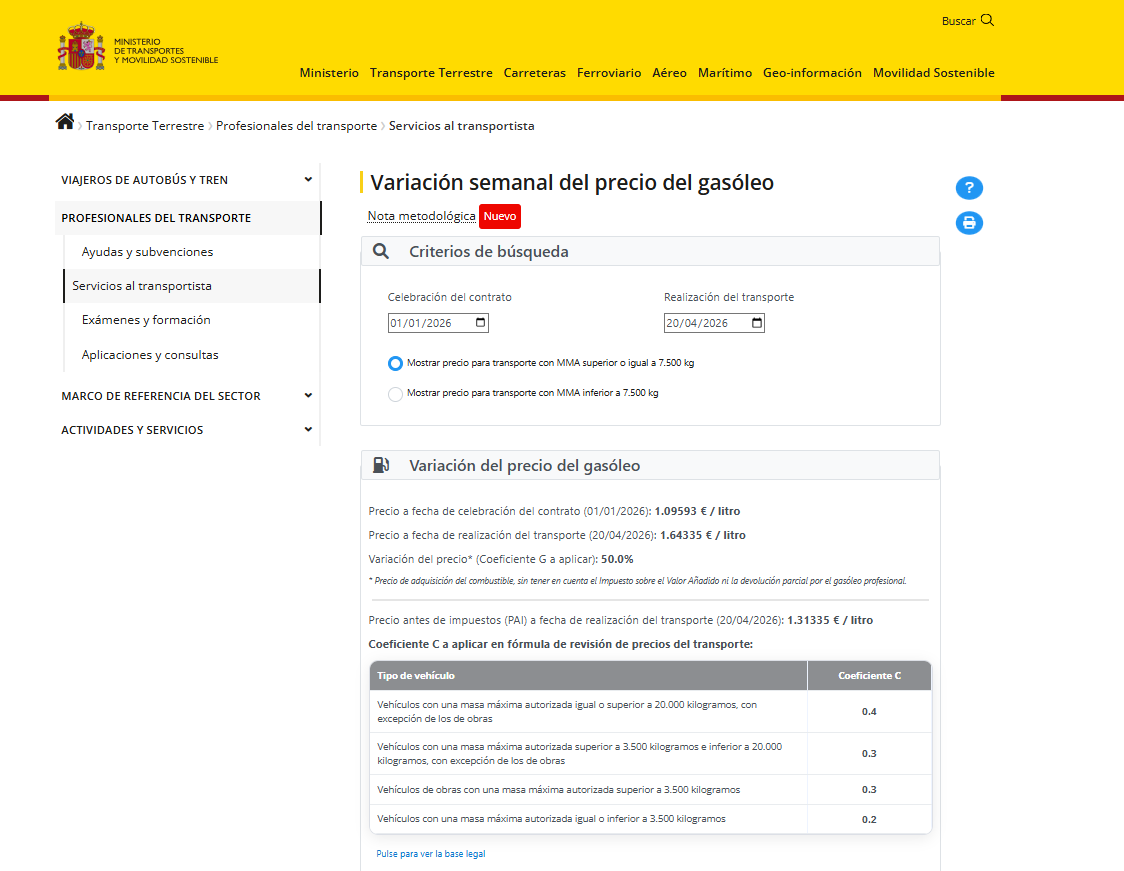This screenshot has width=1124, height=871.
Task: Open calendar picker for Celebración del contrato
Action: pos(481,323)
